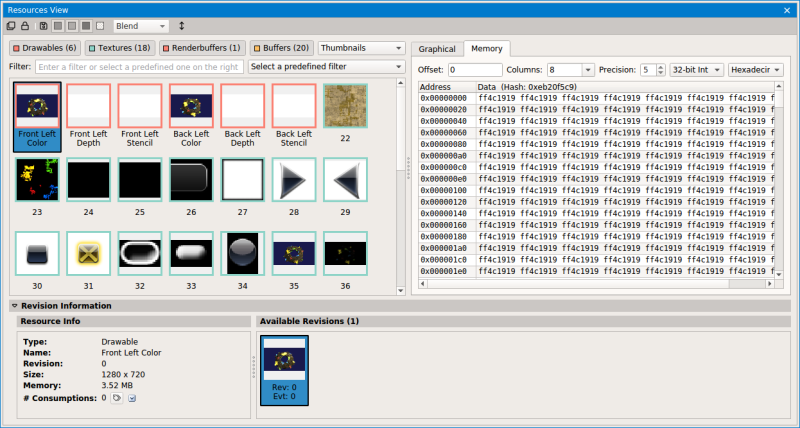Open the Columns combo box dropdown
The image size is (800, 428).
tap(588, 70)
